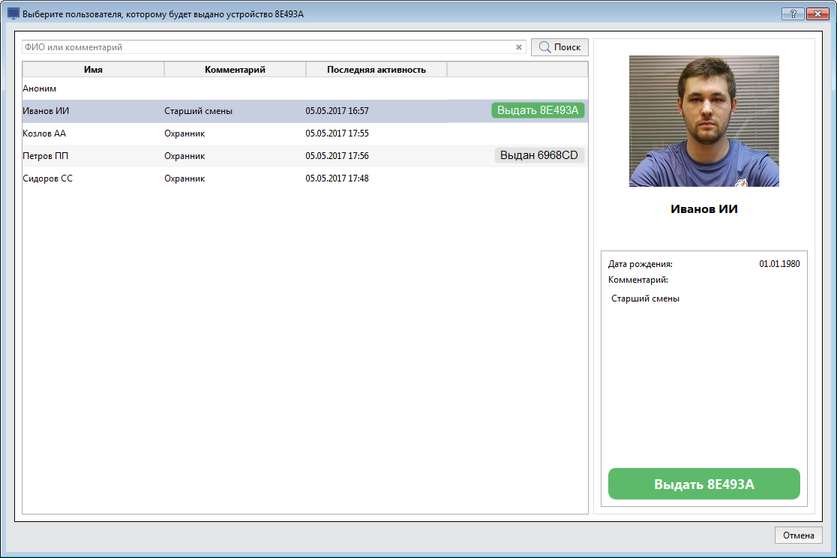Sort by Комментарий column header

point(235,69)
